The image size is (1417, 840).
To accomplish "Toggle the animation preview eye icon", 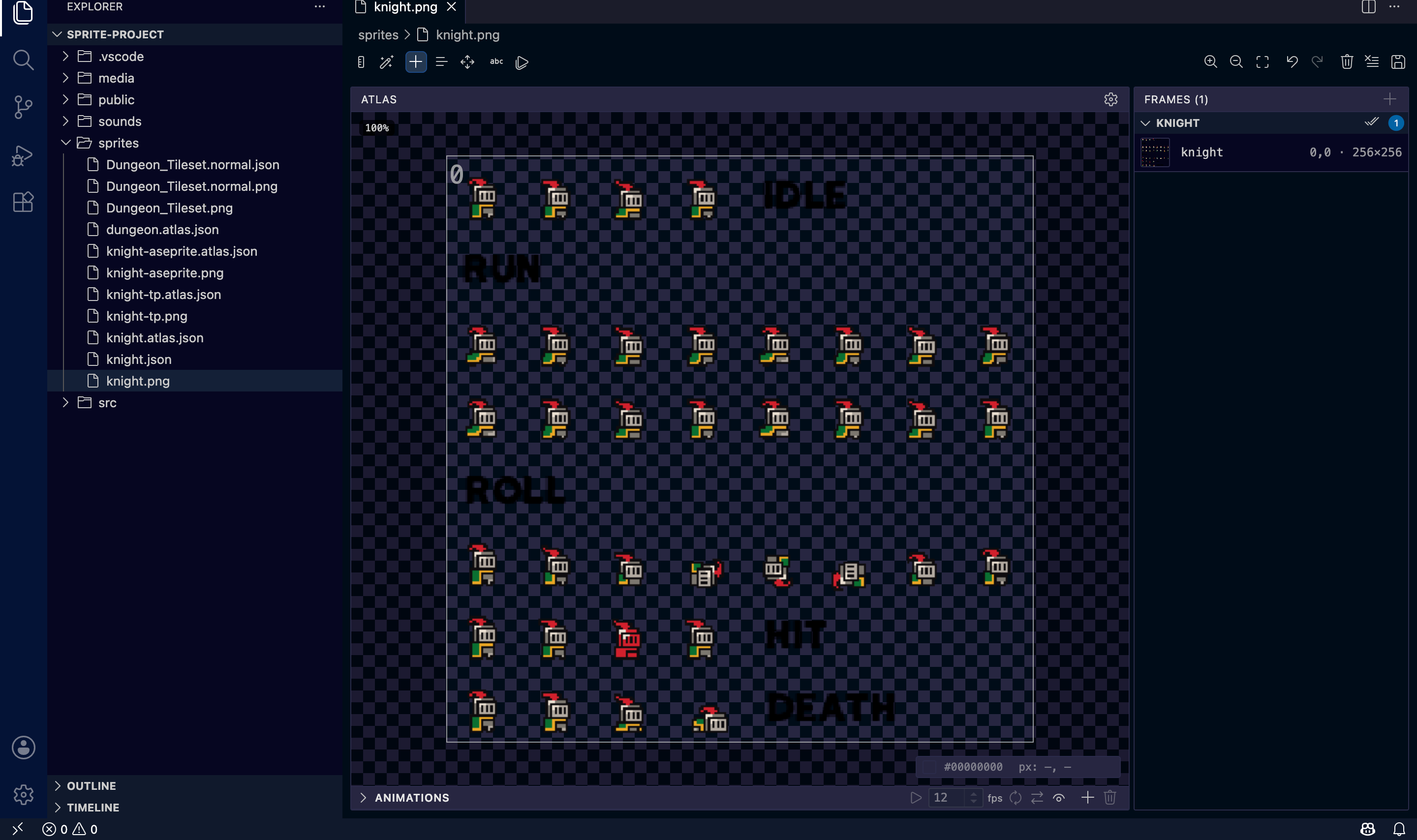I will [x=1059, y=798].
